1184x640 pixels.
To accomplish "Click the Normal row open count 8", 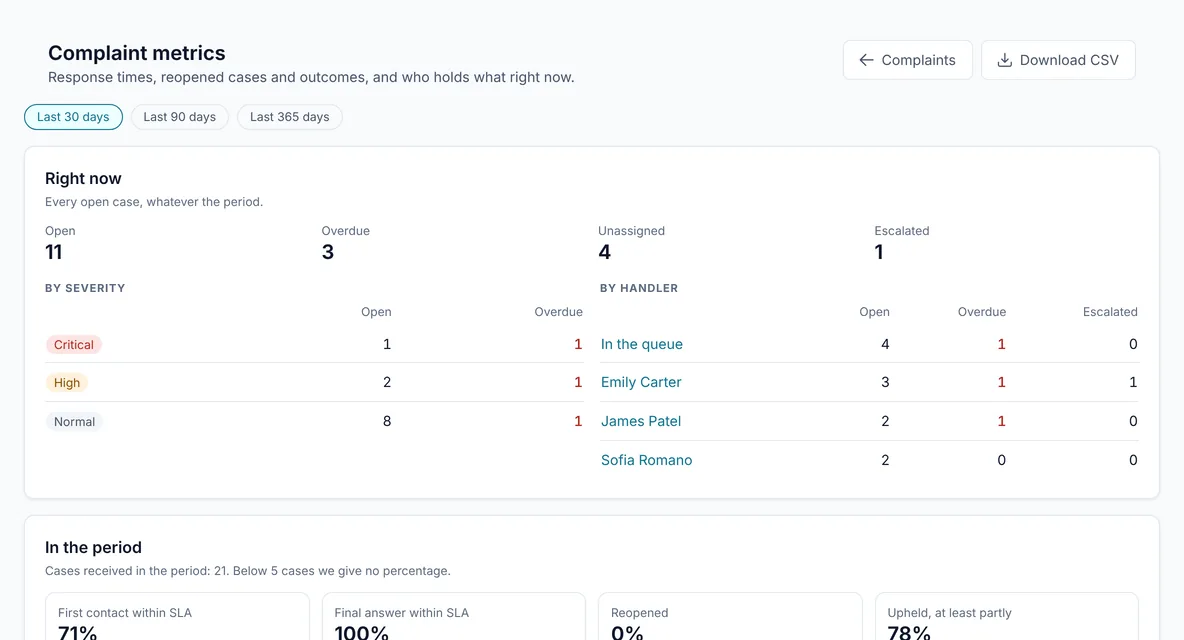I will pos(387,421).
